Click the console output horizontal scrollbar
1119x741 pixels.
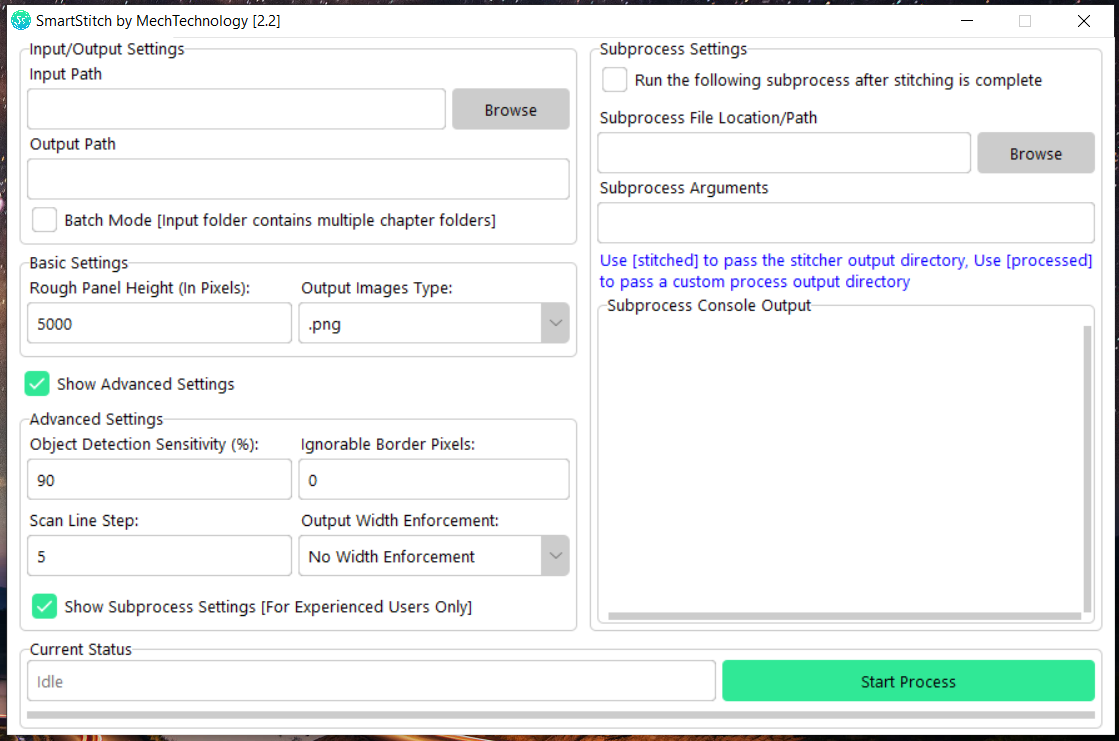[x=844, y=616]
